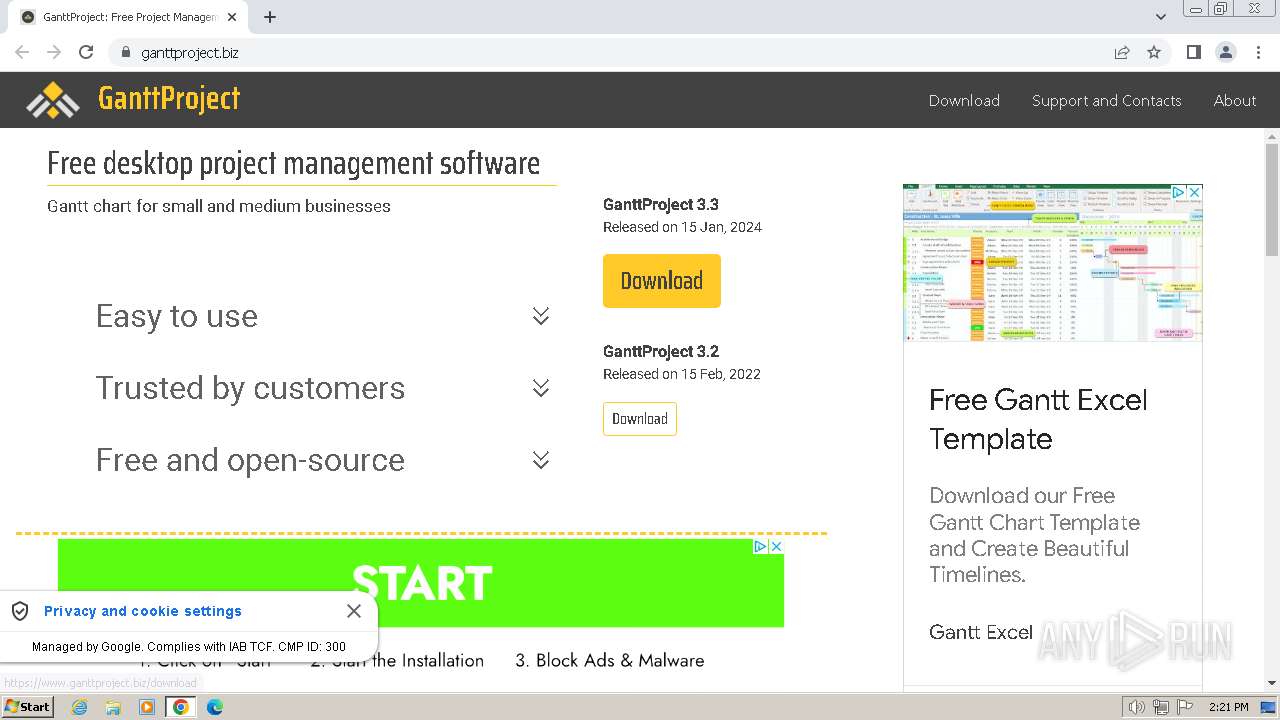
Task: Click the scrollbar up arrow
Action: coord(1272,135)
